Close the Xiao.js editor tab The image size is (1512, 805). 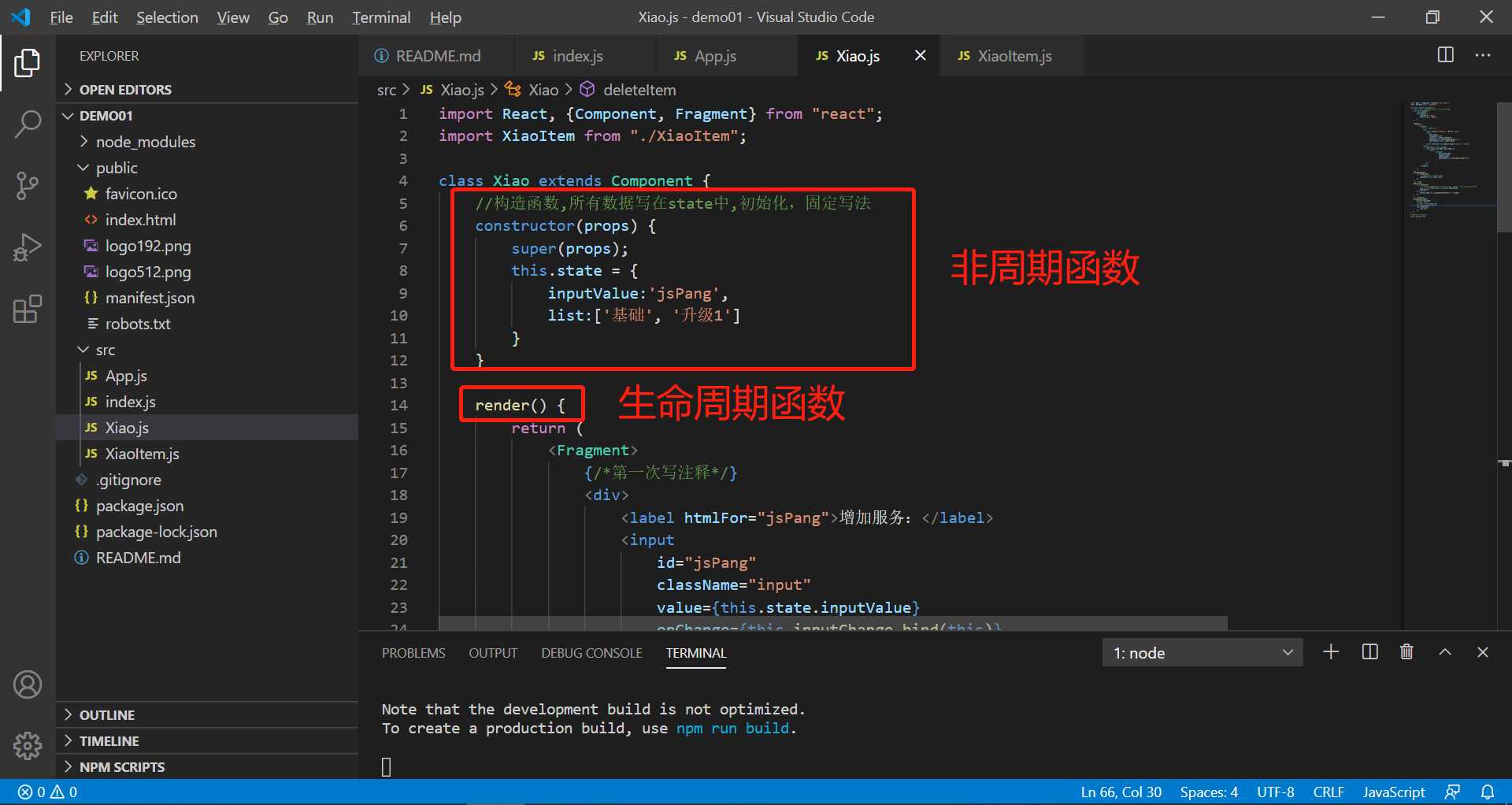(920, 55)
